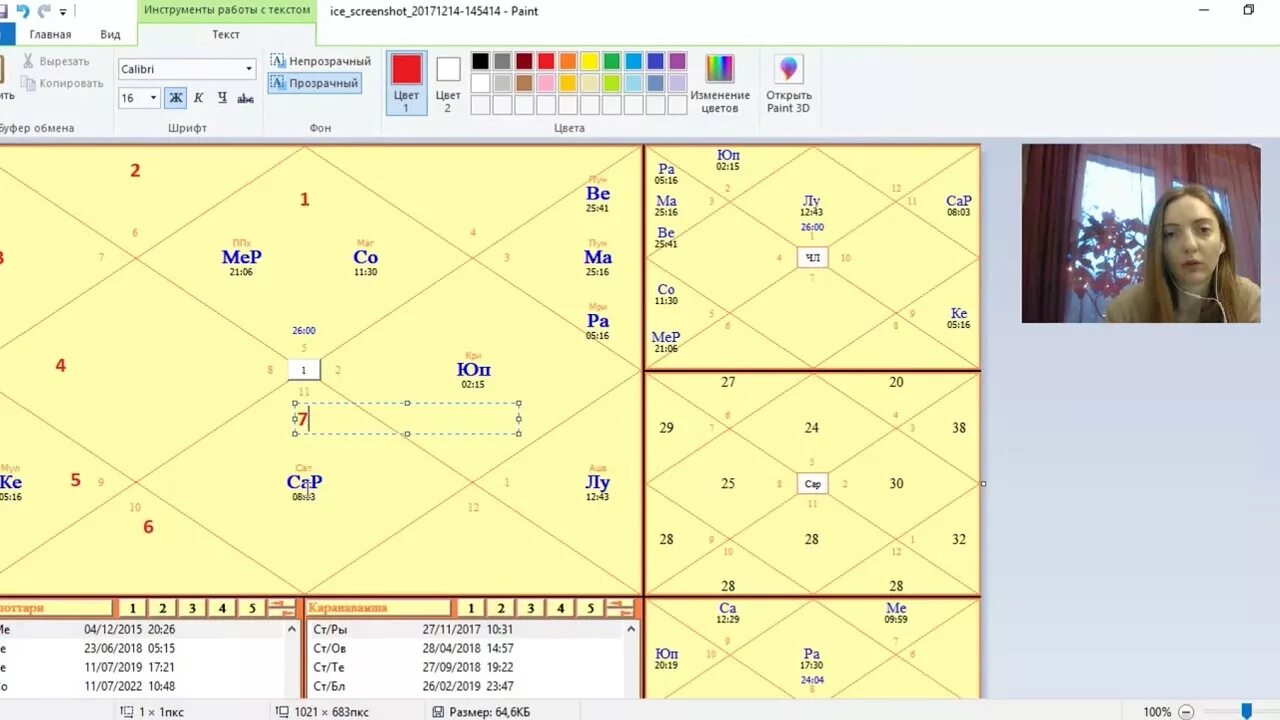Restore the Paint window size
This screenshot has width=1280, height=720.
click(1248, 10)
